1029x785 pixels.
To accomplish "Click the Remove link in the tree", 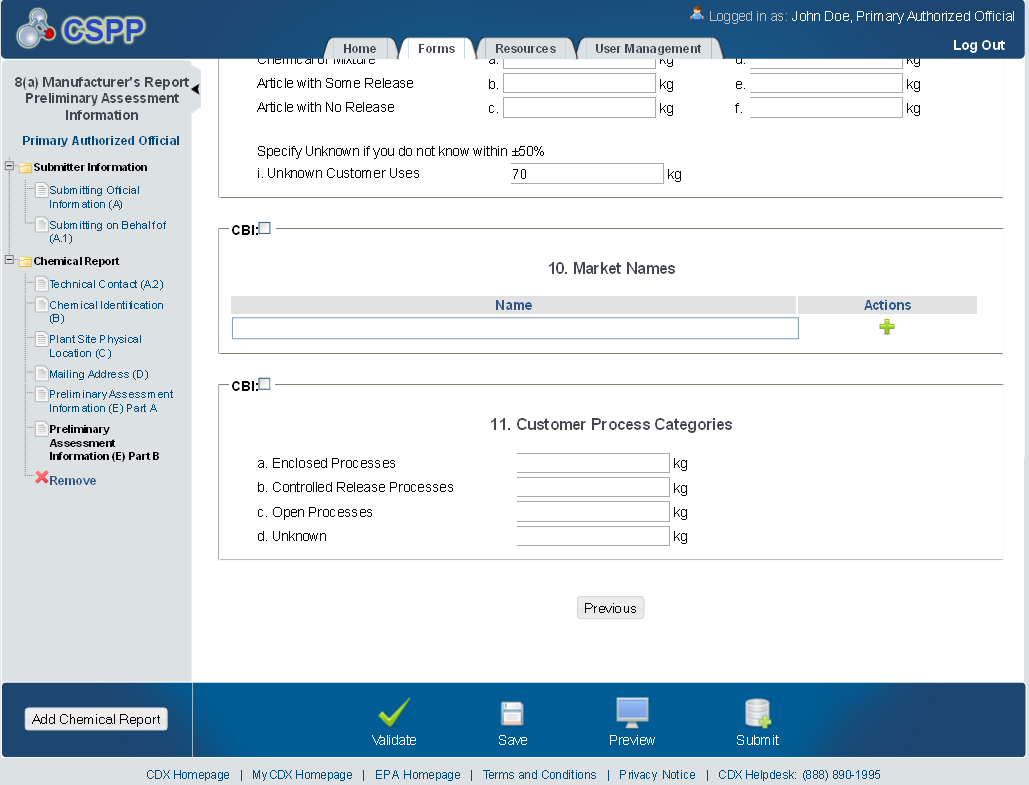I will [x=73, y=480].
